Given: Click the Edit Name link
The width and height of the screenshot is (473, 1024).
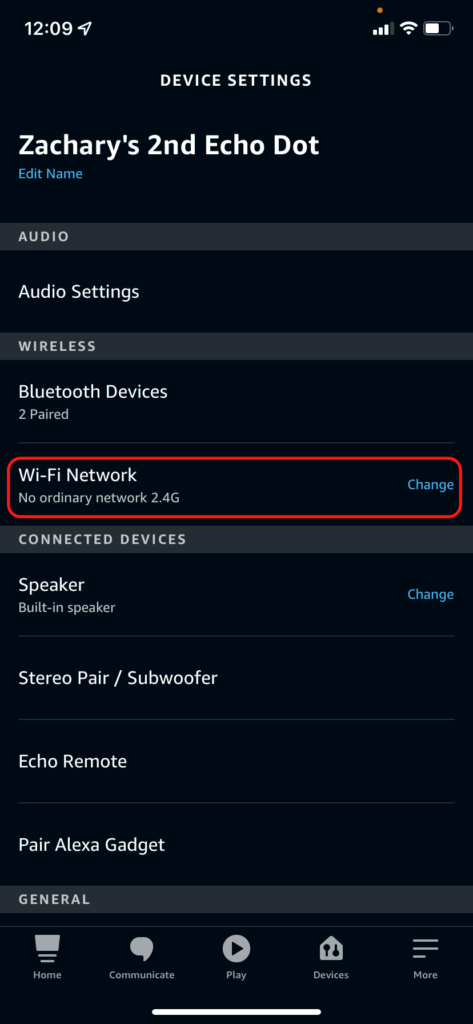Looking at the screenshot, I should pyautogui.click(x=50, y=174).
